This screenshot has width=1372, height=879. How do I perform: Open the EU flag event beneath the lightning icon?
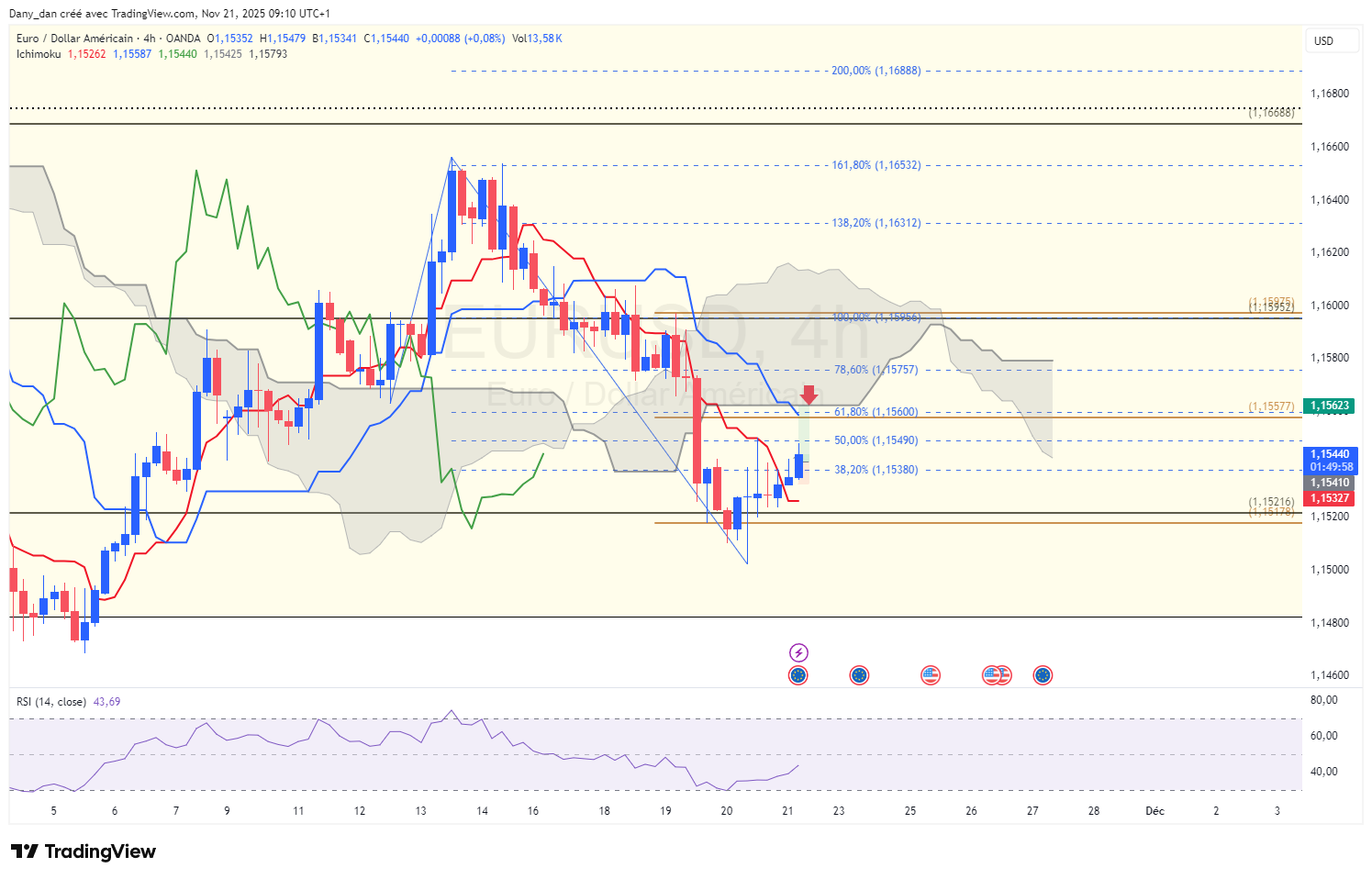[798, 675]
